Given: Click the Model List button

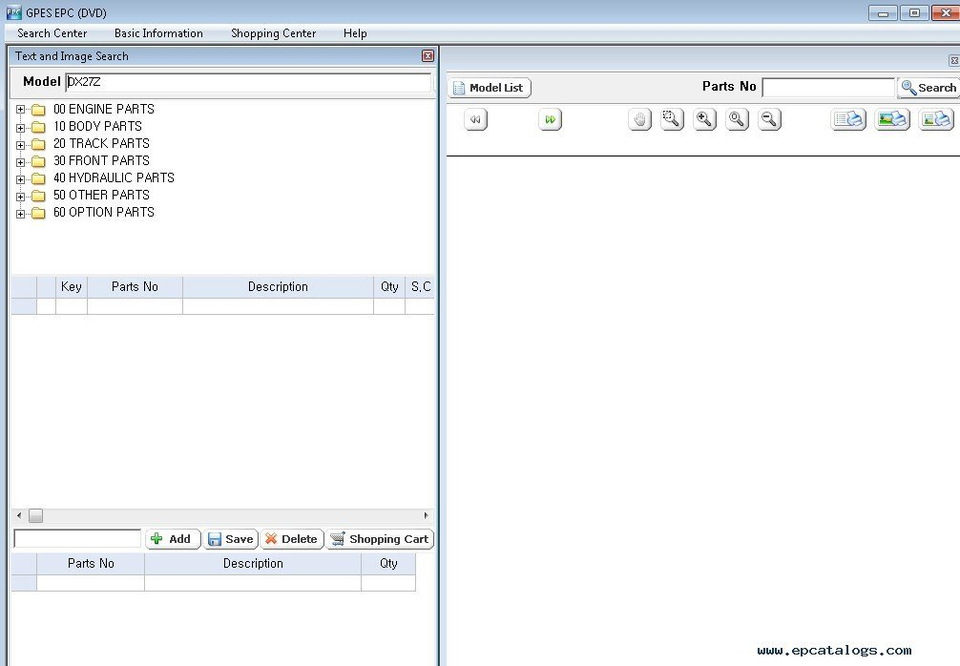Looking at the screenshot, I should point(489,88).
